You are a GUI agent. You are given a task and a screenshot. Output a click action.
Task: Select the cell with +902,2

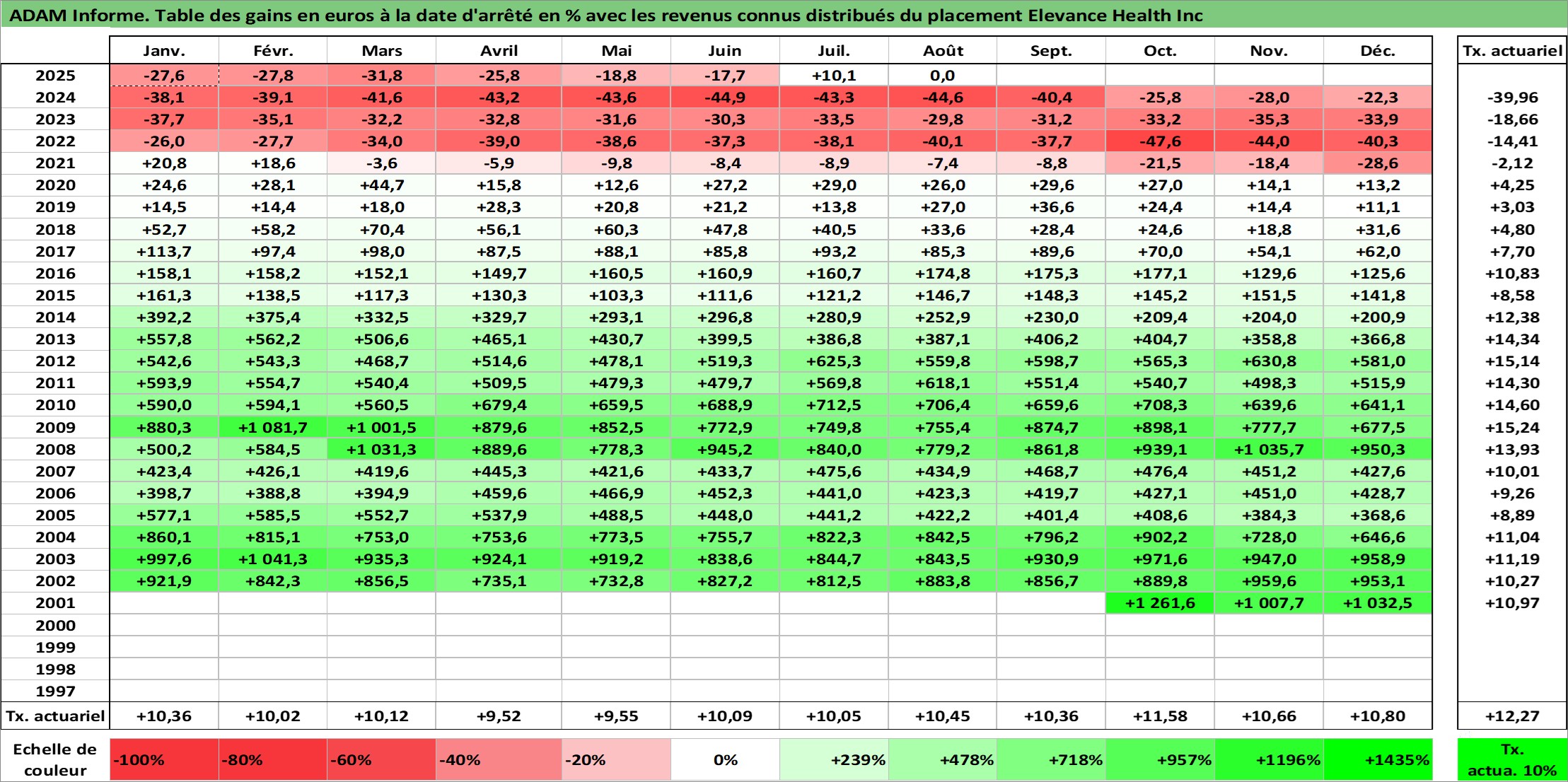(1160, 537)
